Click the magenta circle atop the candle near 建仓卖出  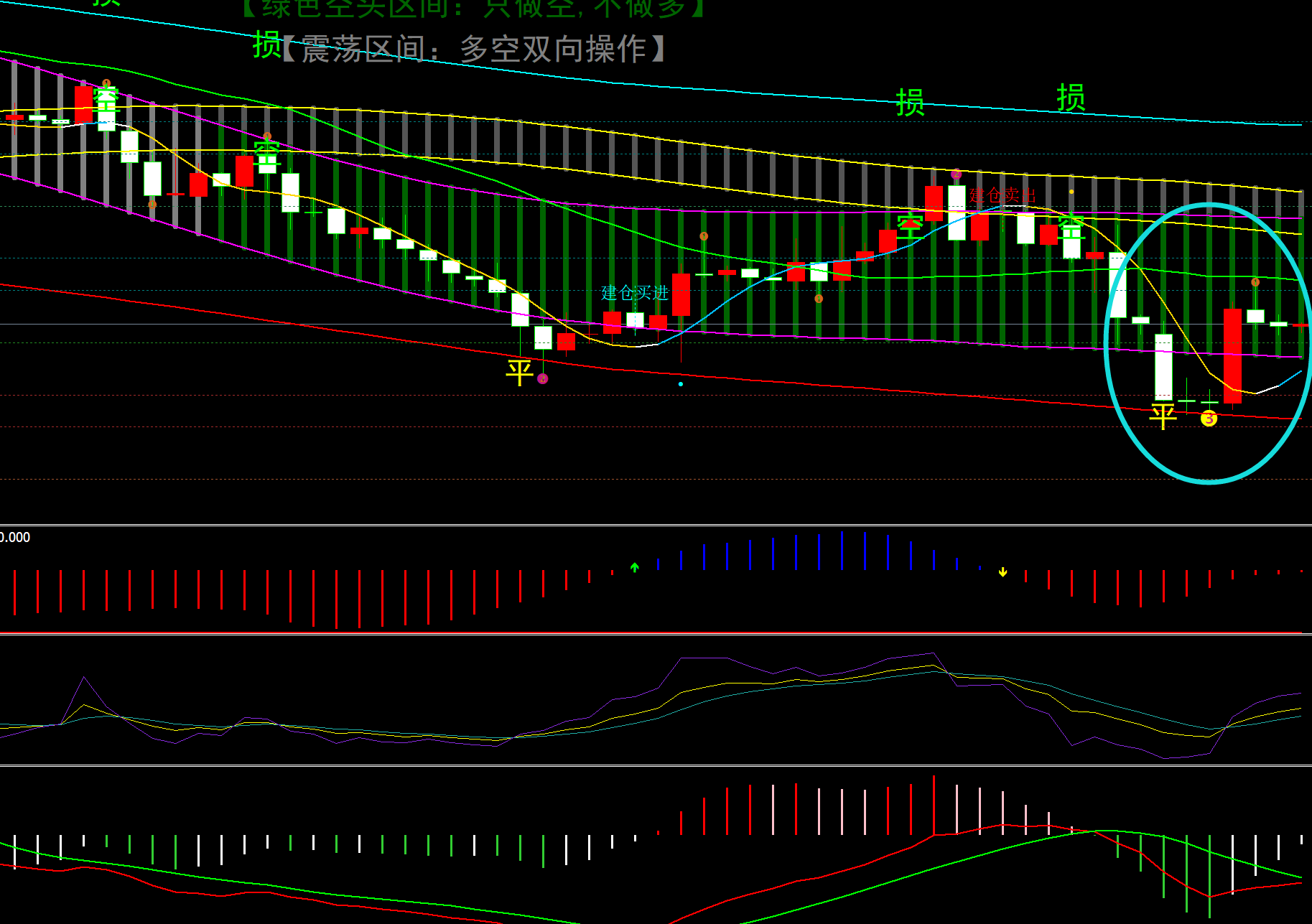(956, 174)
